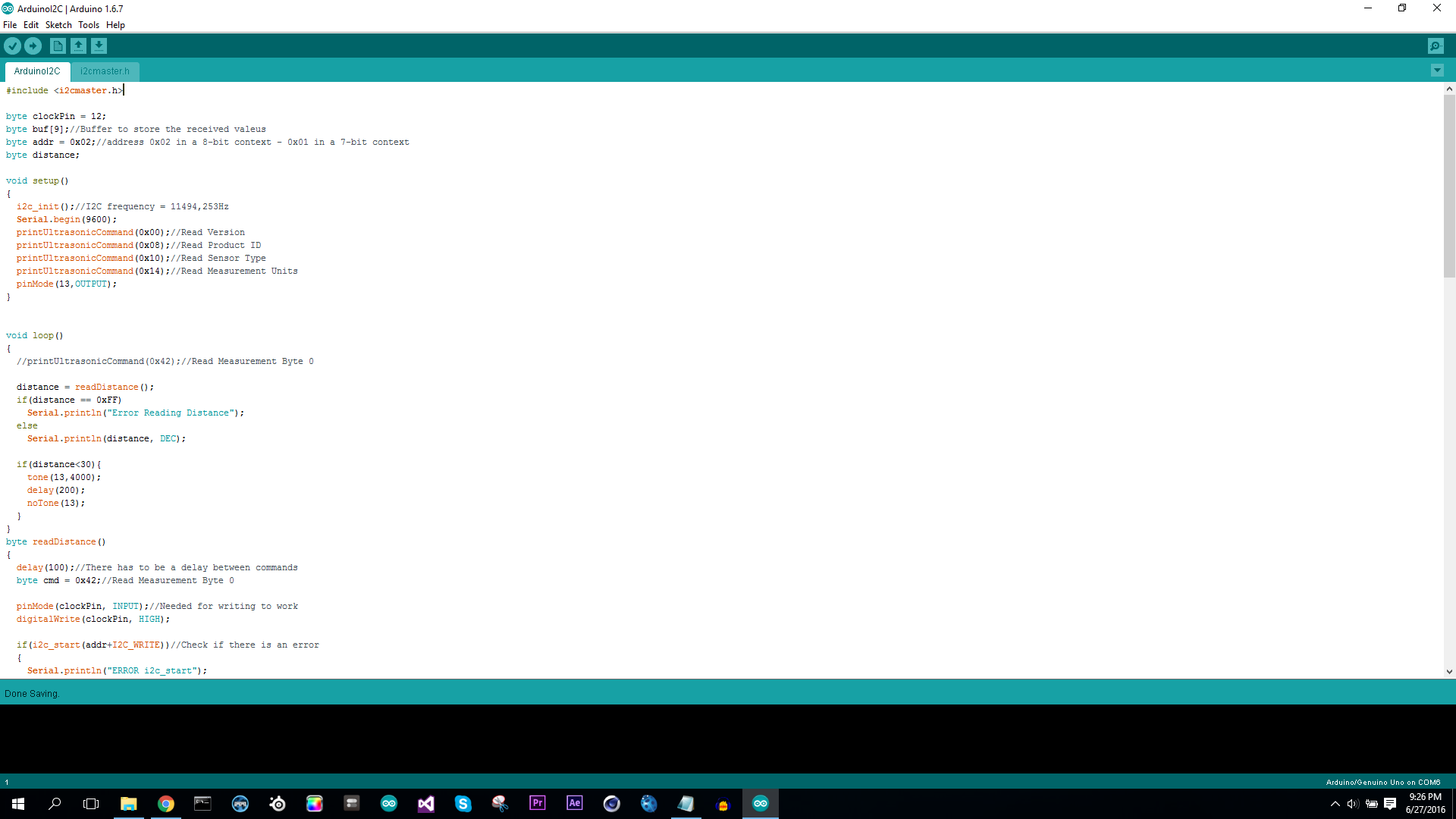Open the Tools menu

pos(89,24)
